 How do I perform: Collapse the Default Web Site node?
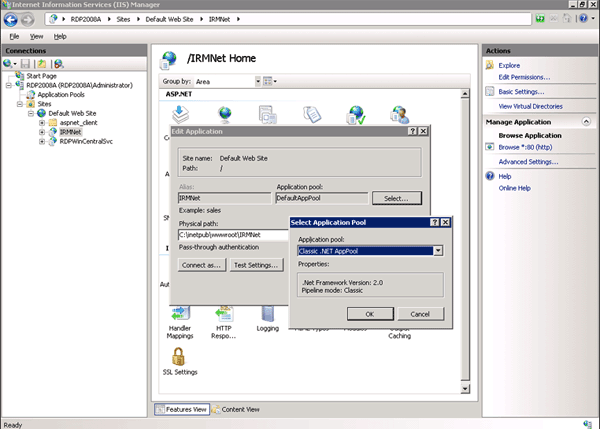[x=31, y=113]
